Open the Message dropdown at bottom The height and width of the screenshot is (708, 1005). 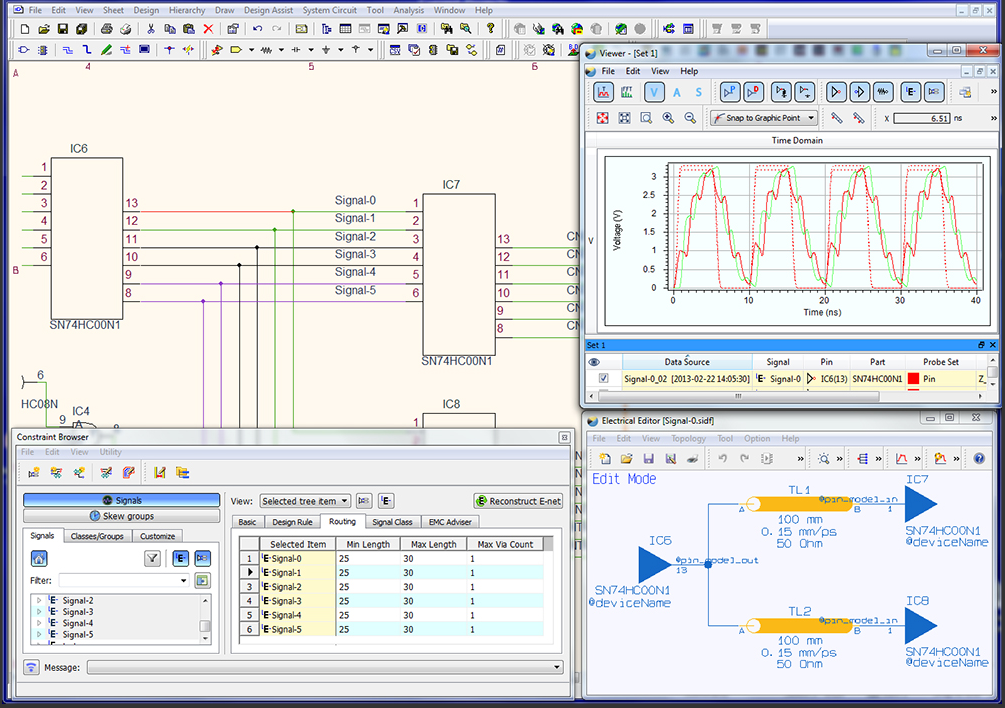click(556, 667)
